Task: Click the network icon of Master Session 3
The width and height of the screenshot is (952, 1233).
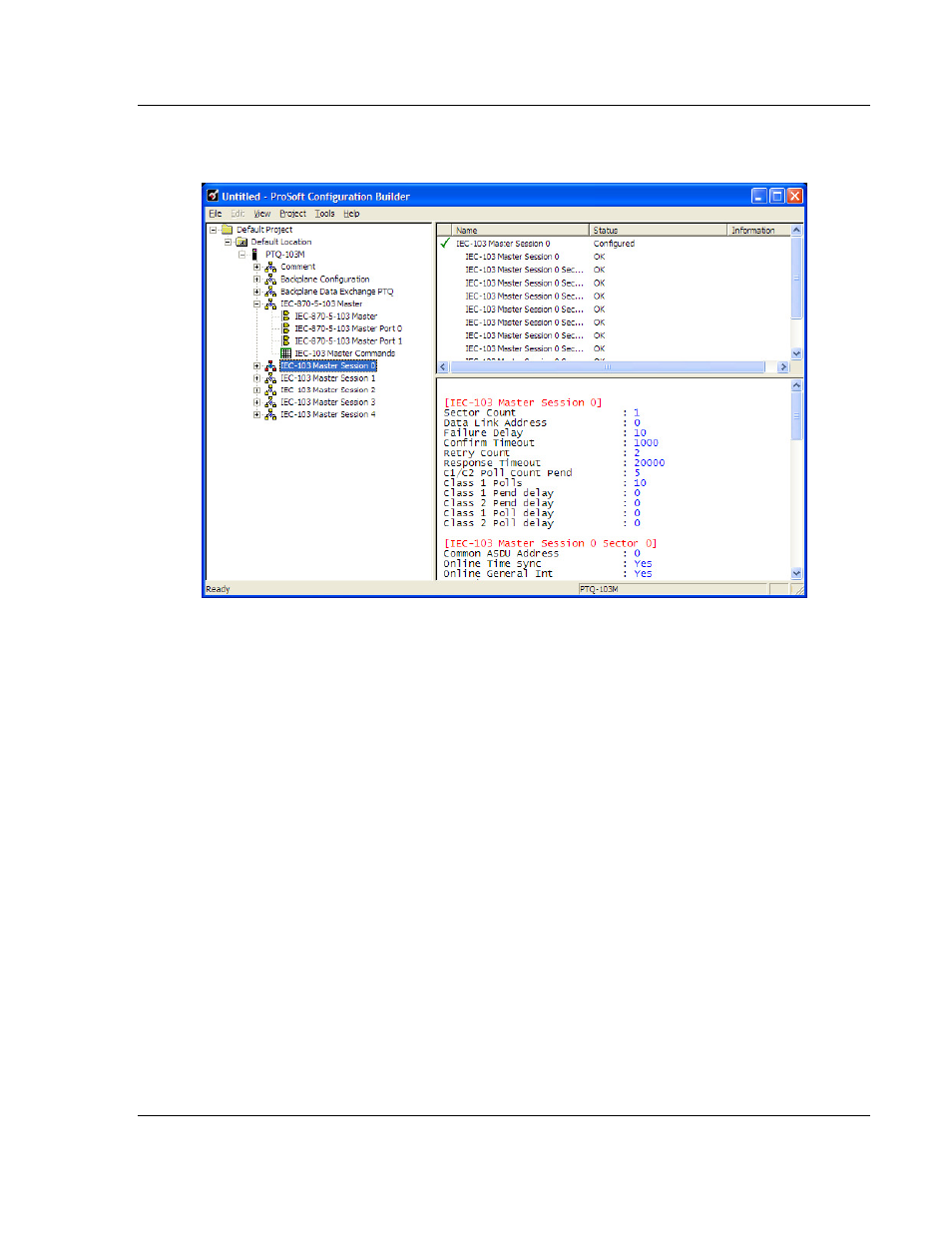Action: pyautogui.click(x=270, y=402)
